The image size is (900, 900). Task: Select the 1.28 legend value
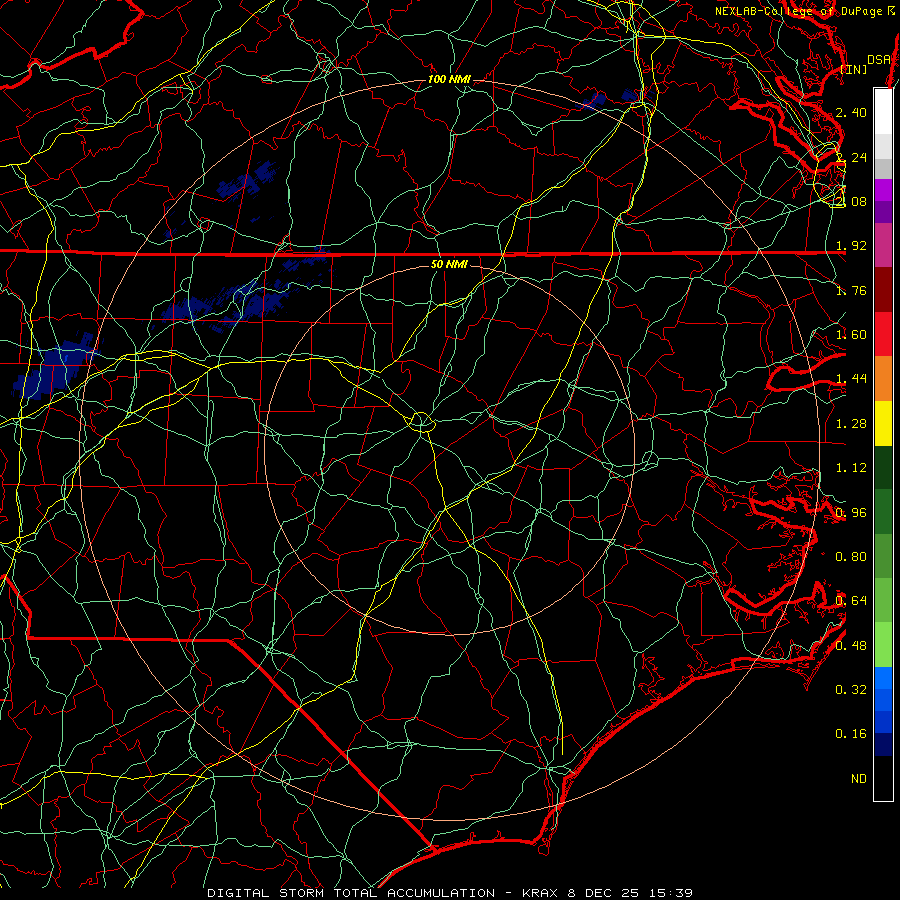click(851, 424)
